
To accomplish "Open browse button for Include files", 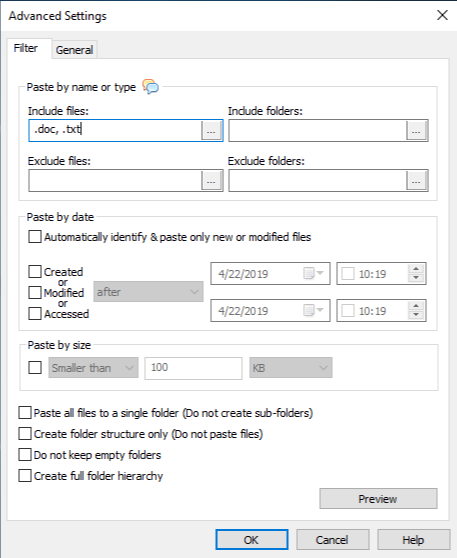I will click(x=211, y=131).
